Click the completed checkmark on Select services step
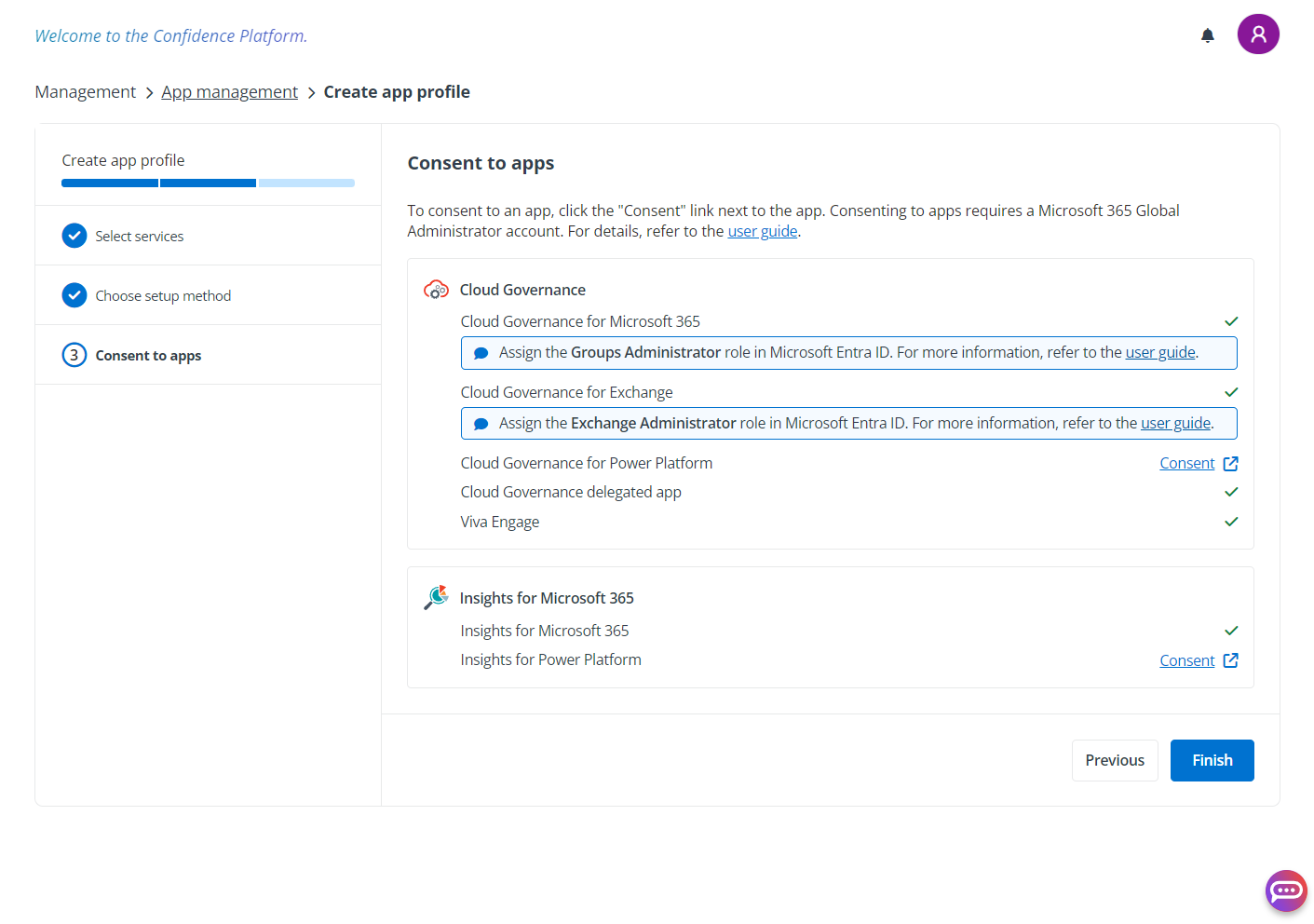Screen dimensions: 1314x924 click(75, 236)
